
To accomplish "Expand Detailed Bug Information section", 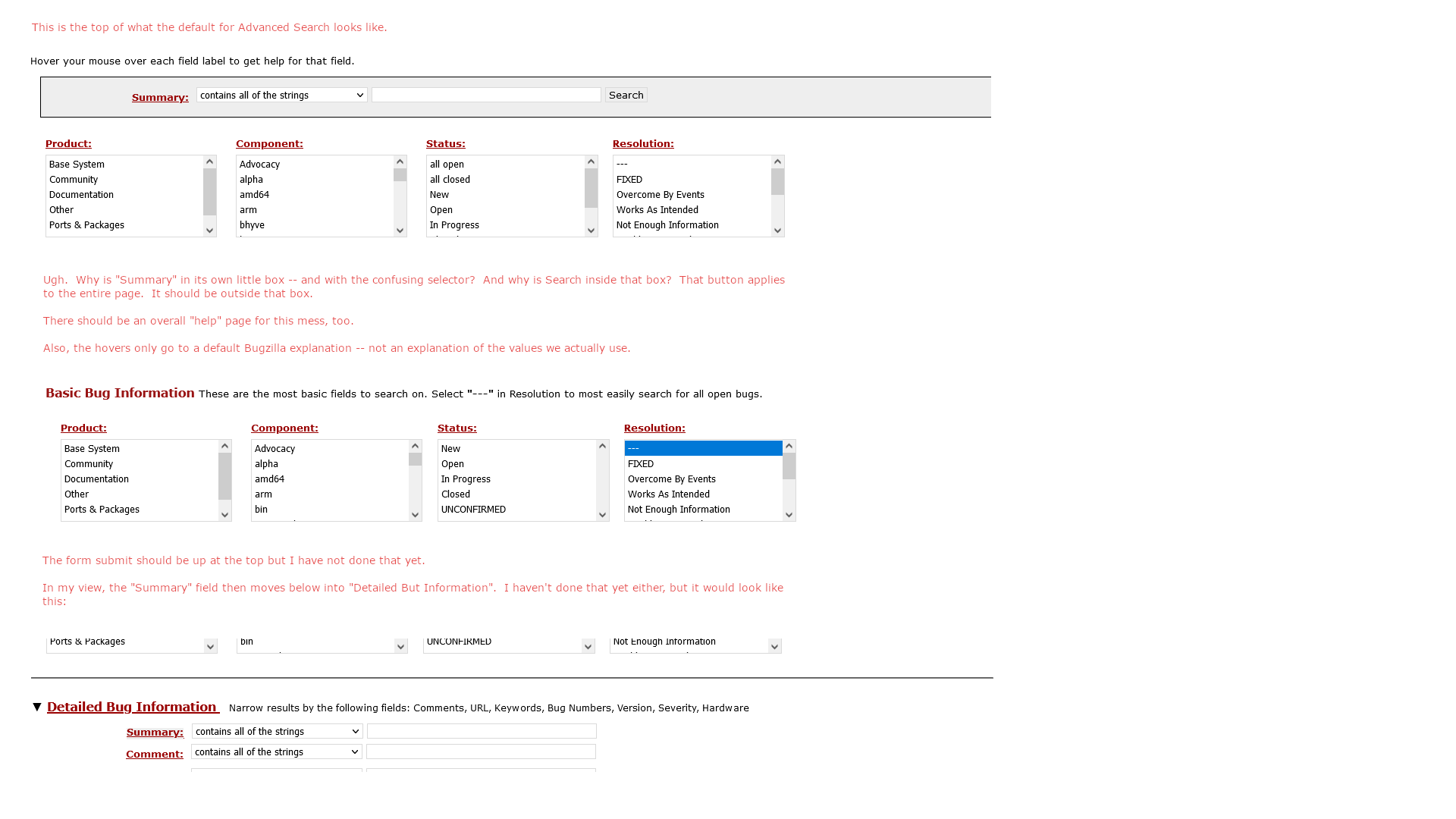I will pyautogui.click(x=37, y=706).
